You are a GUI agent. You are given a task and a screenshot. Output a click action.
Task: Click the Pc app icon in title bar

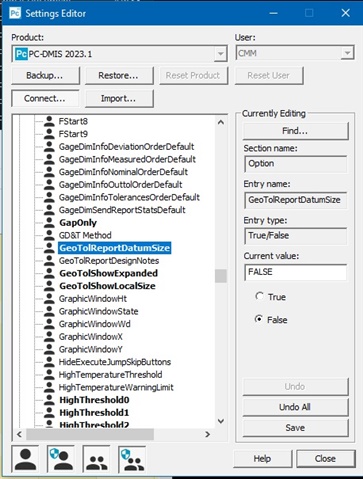coord(15,13)
